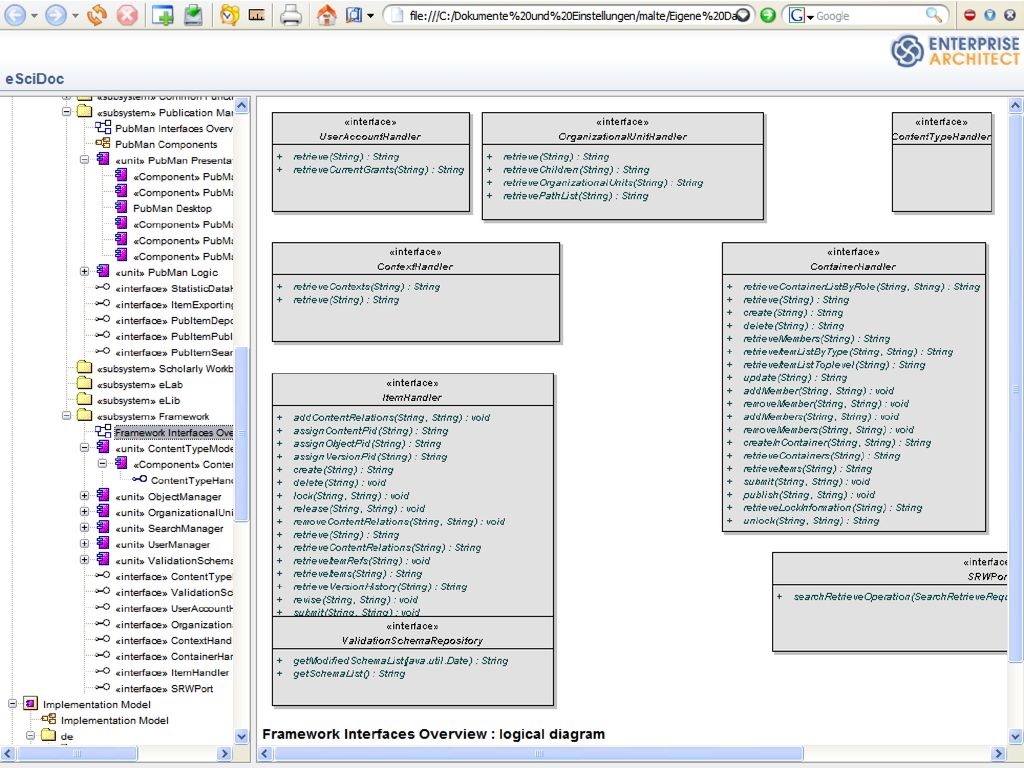1024x768 pixels.
Task: Click the eLib subsystem folder icon
Action: [85, 400]
